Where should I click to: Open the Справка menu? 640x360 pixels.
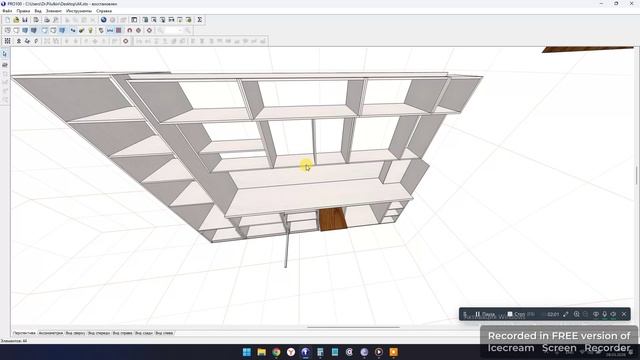[104, 11]
